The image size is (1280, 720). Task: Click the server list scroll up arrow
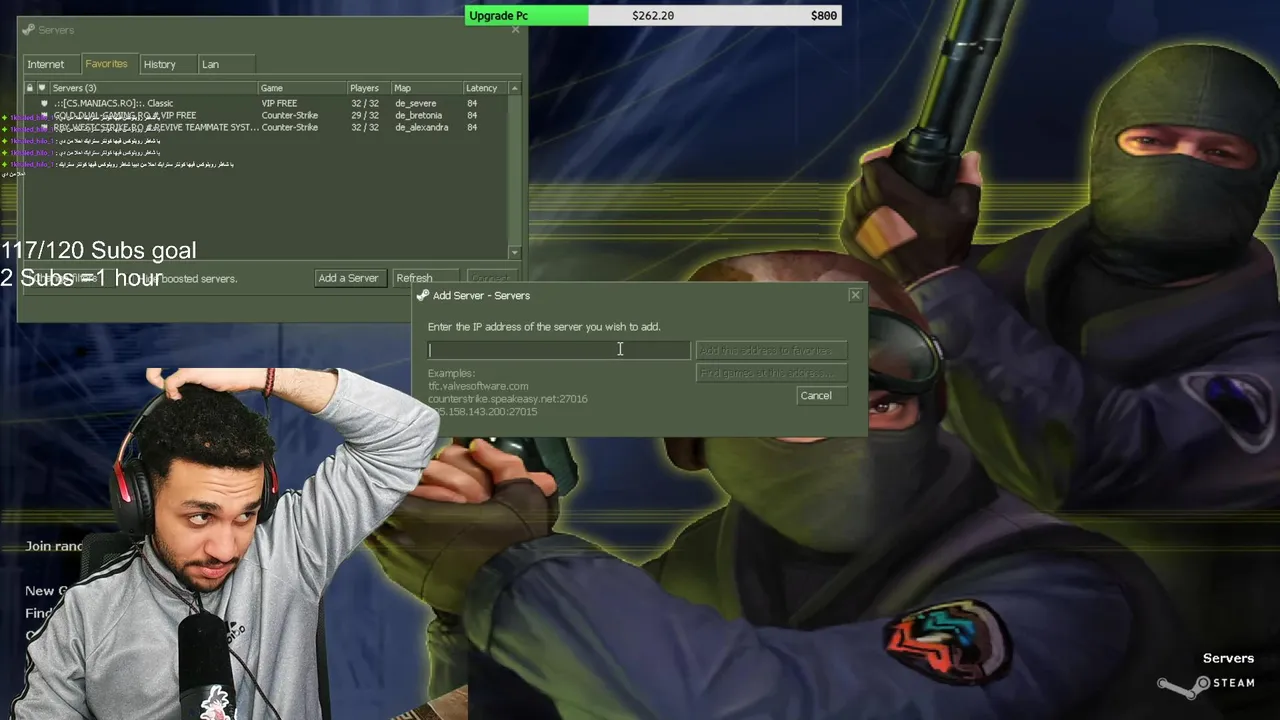coord(515,88)
